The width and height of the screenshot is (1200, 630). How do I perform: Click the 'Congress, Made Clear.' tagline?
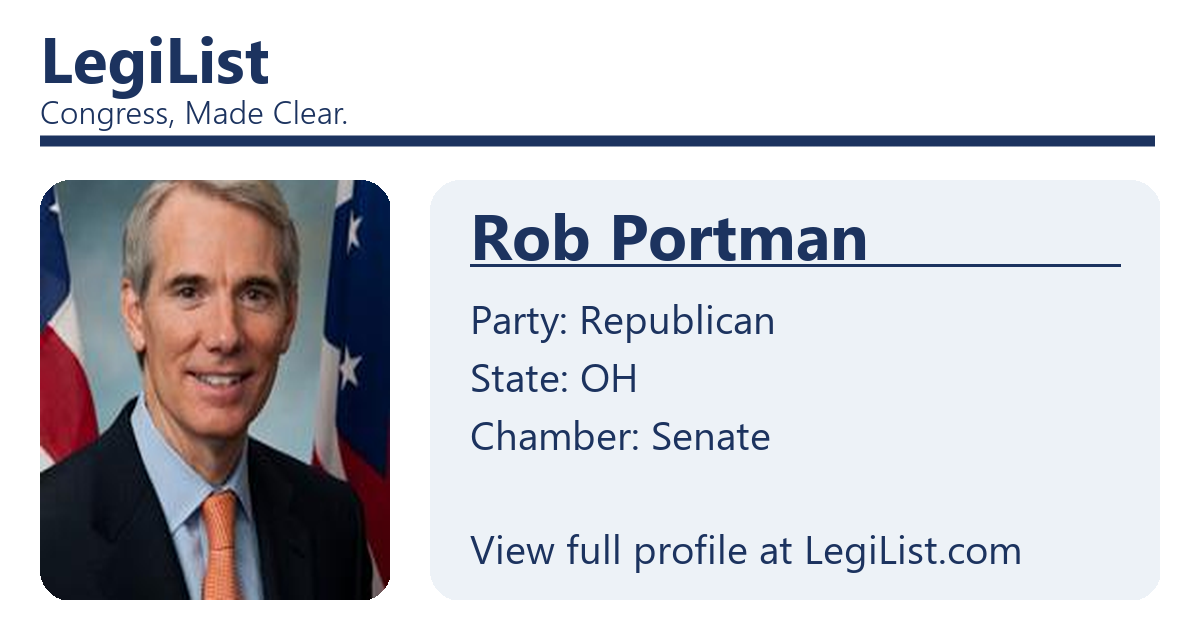(x=194, y=114)
